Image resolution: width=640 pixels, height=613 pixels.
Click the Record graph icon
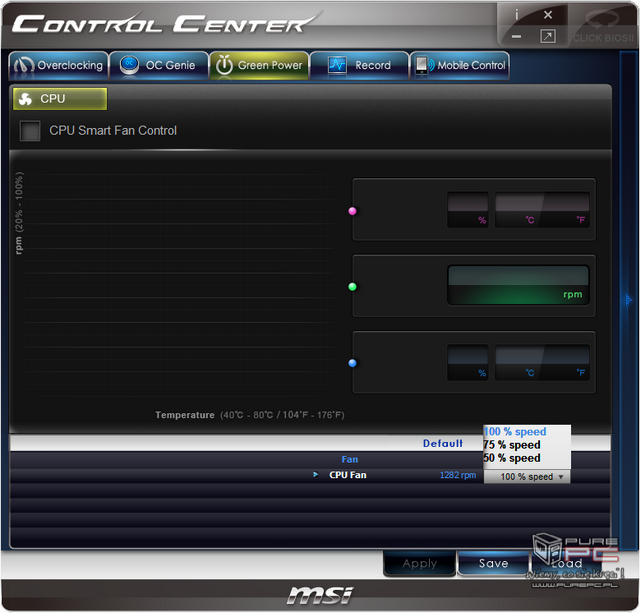point(337,65)
